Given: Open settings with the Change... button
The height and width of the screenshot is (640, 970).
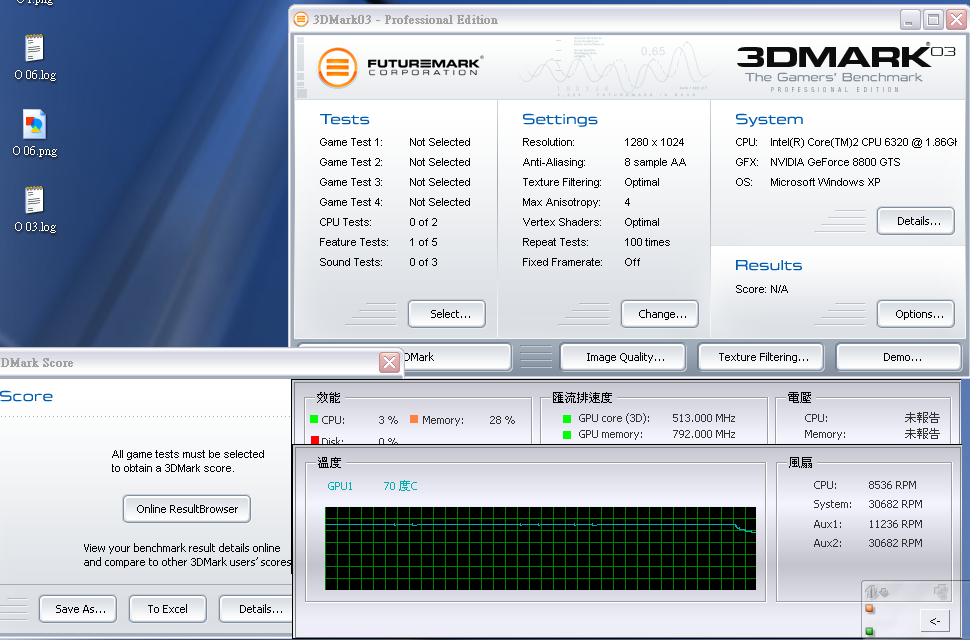Looking at the screenshot, I should pyautogui.click(x=661, y=314).
